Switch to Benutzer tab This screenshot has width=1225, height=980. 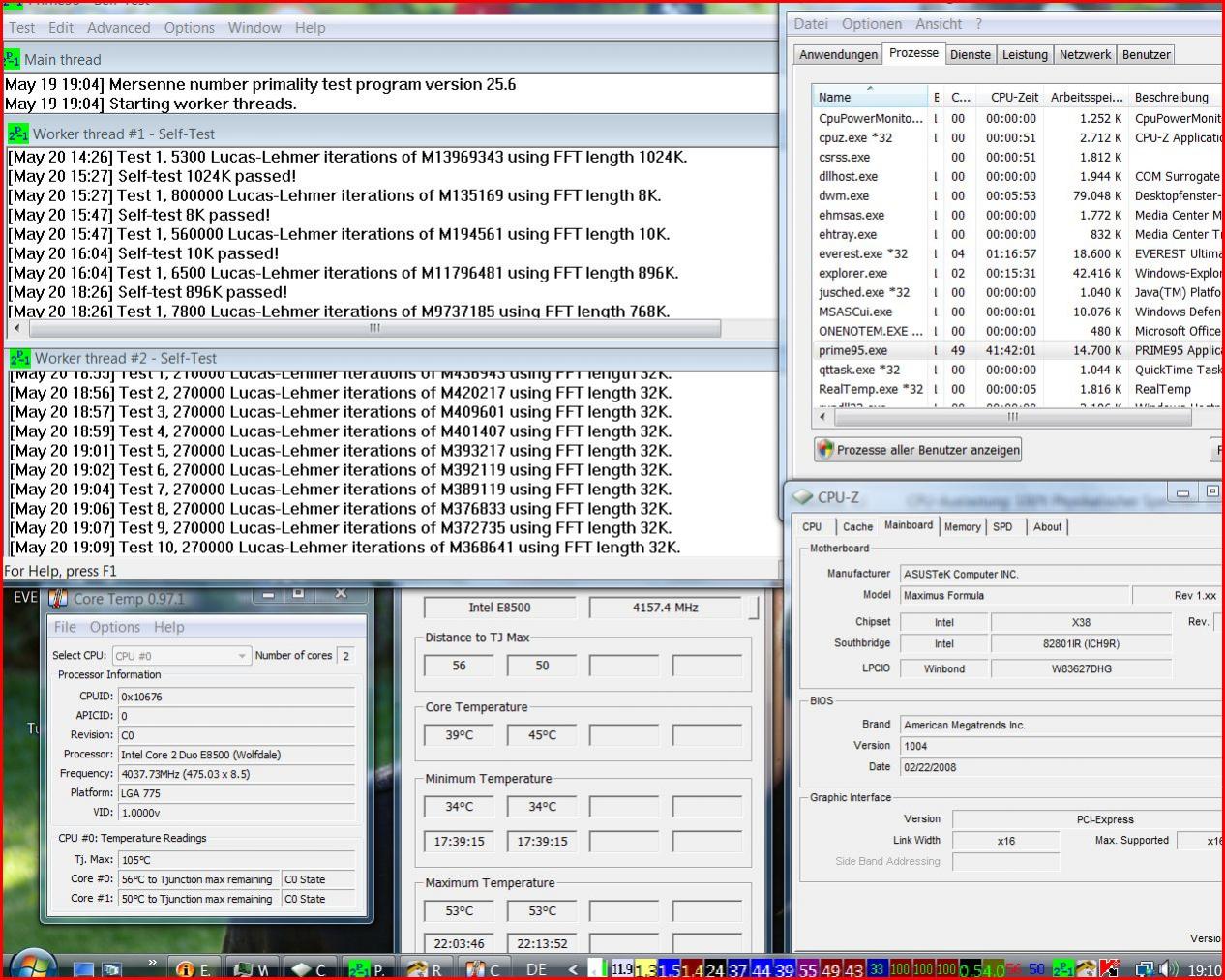(x=1147, y=55)
